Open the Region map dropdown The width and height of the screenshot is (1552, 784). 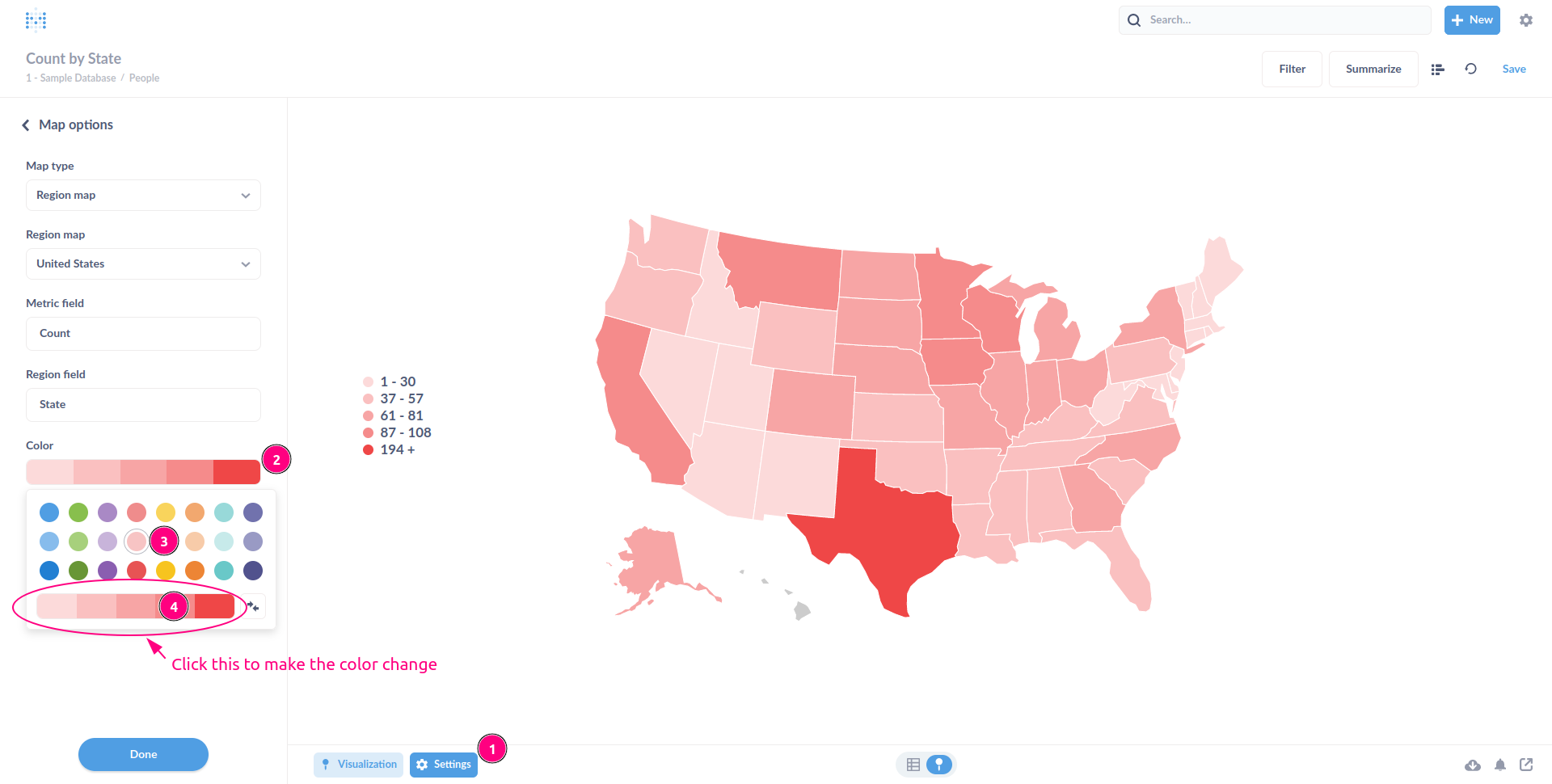click(143, 263)
